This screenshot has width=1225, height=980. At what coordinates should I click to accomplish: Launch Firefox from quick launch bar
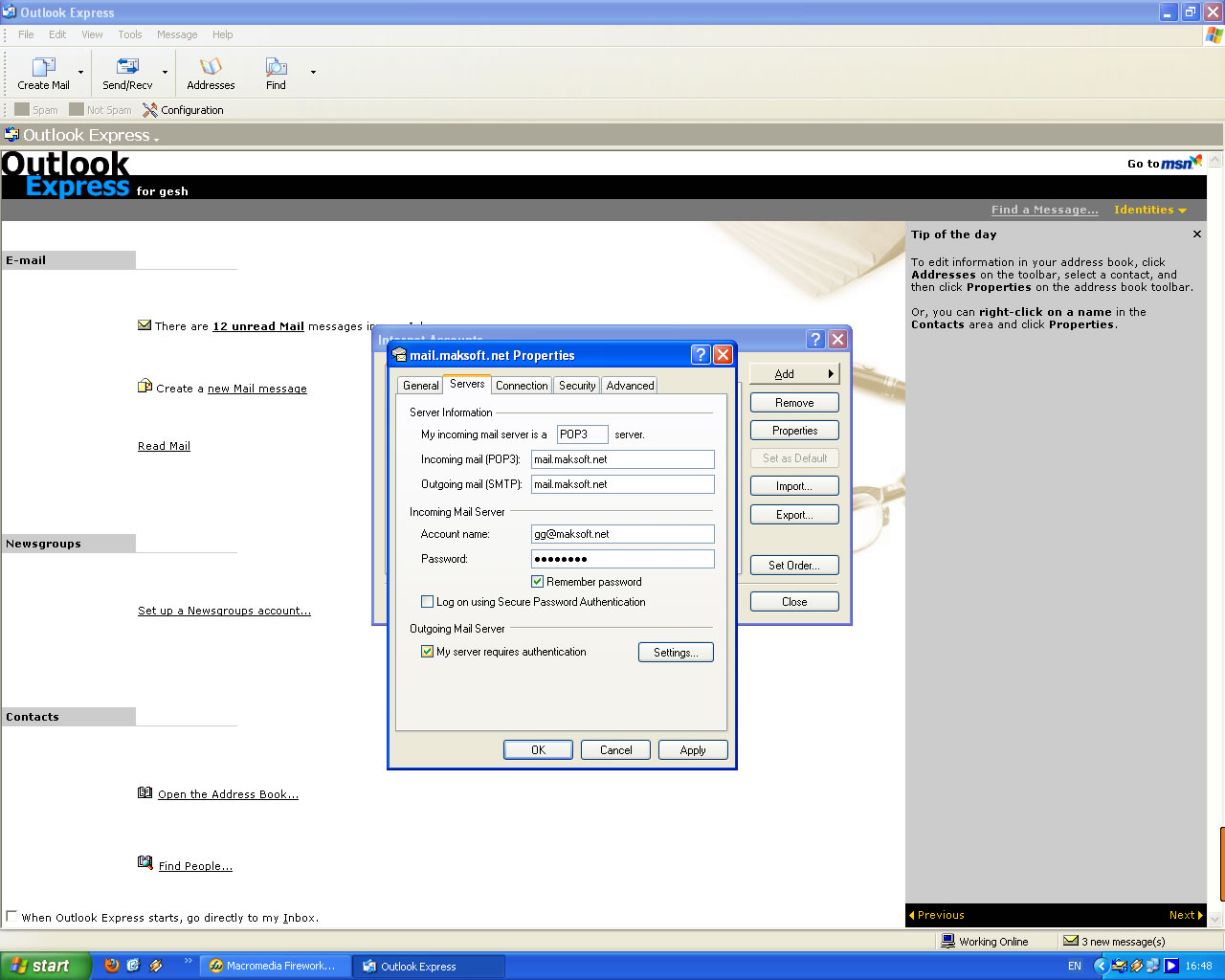[112, 966]
